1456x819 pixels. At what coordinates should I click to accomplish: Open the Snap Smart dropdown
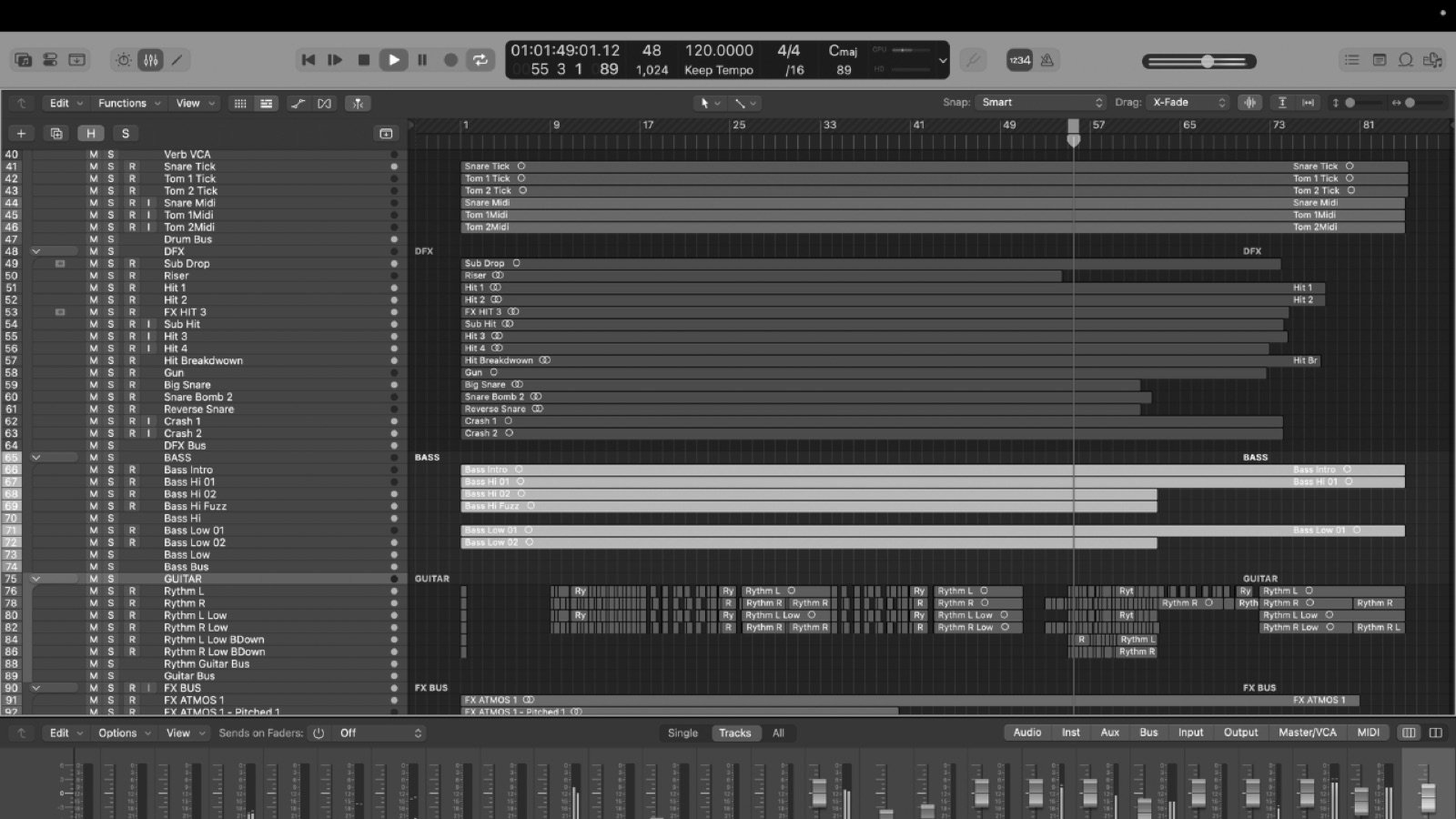pyautogui.click(x=1041, y=103)
